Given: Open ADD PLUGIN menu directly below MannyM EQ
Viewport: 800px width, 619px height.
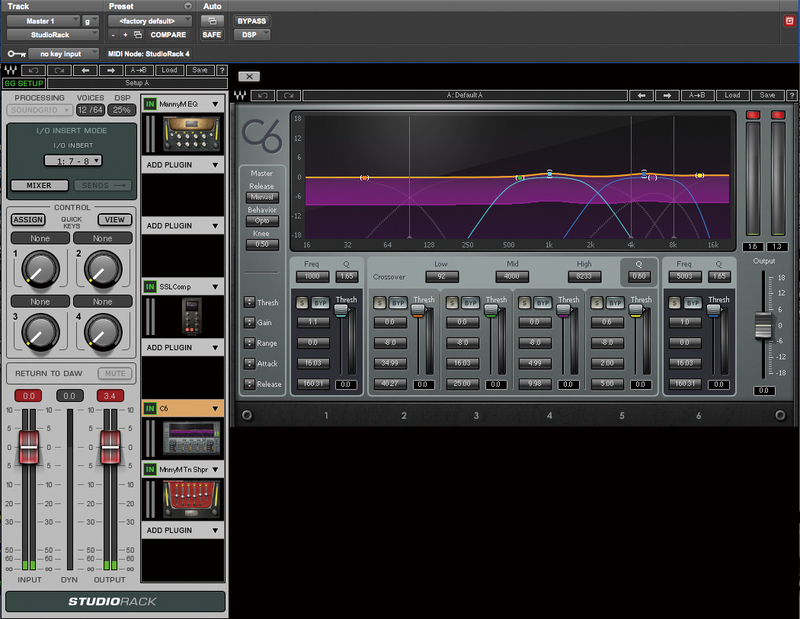Looking at the screenshot, I should pyautogui.click(x=183, y=165).
